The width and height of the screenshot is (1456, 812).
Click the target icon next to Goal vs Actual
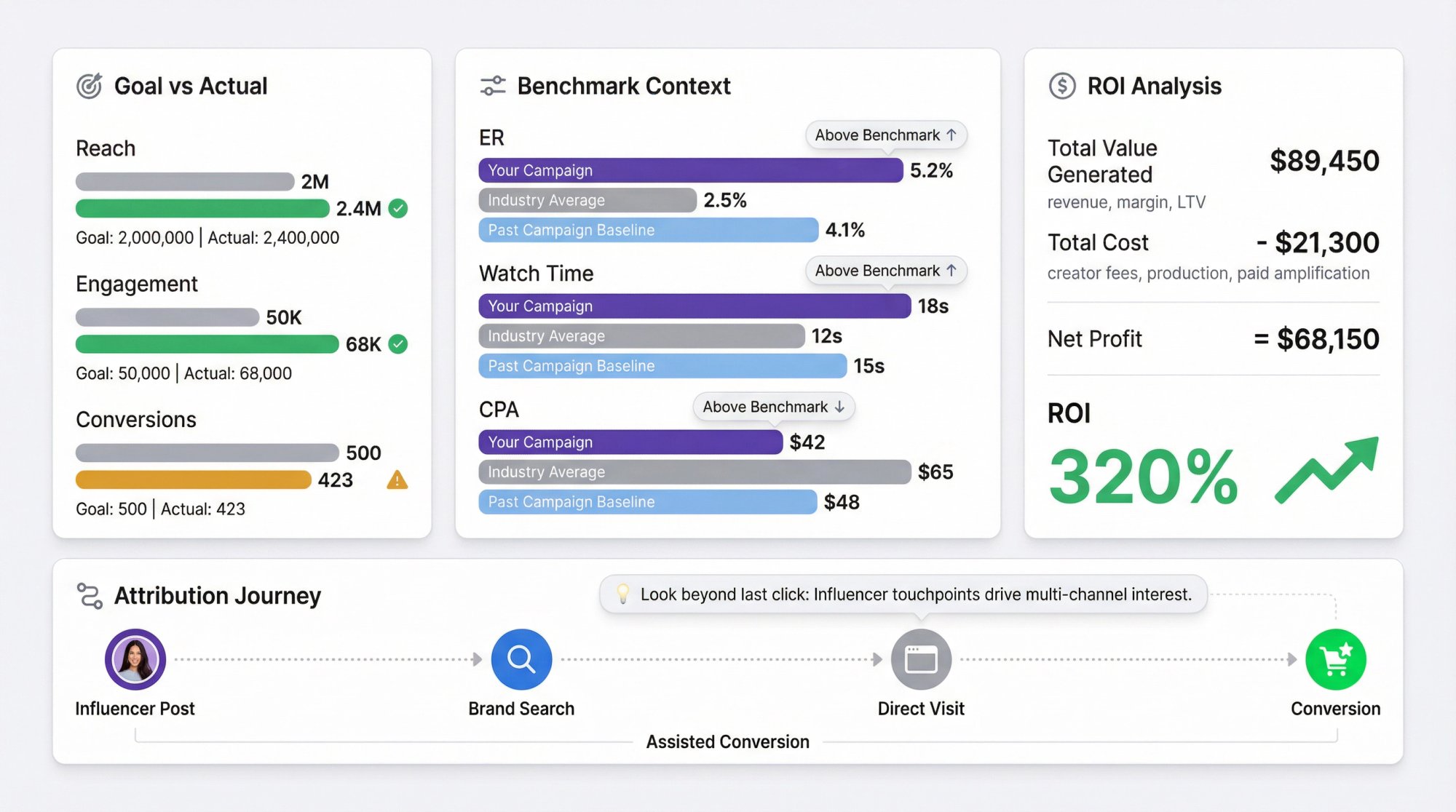pyautogui.click(x=90, y=85)
